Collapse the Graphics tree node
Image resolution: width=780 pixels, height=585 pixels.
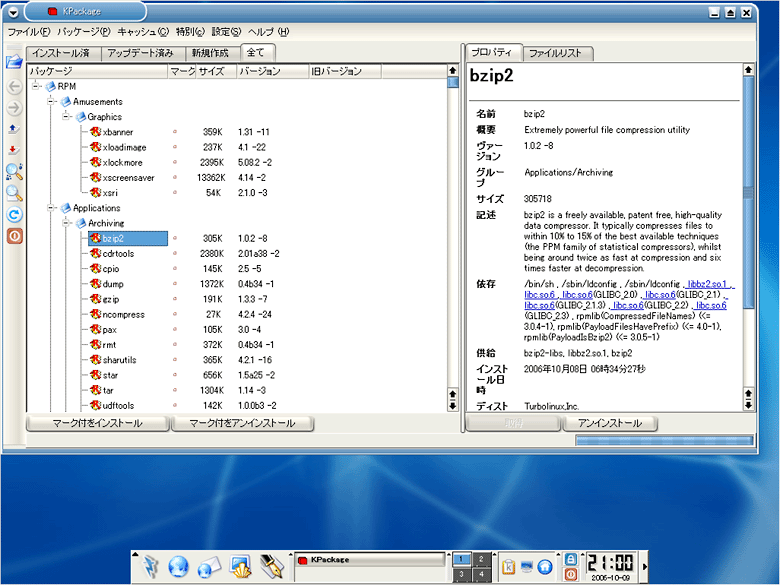click(x=66, y=116)
